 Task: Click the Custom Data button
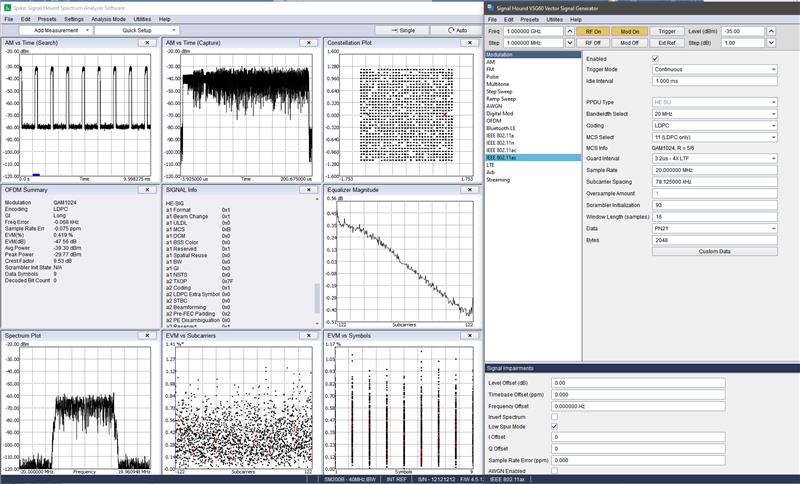tap(715, 251)
